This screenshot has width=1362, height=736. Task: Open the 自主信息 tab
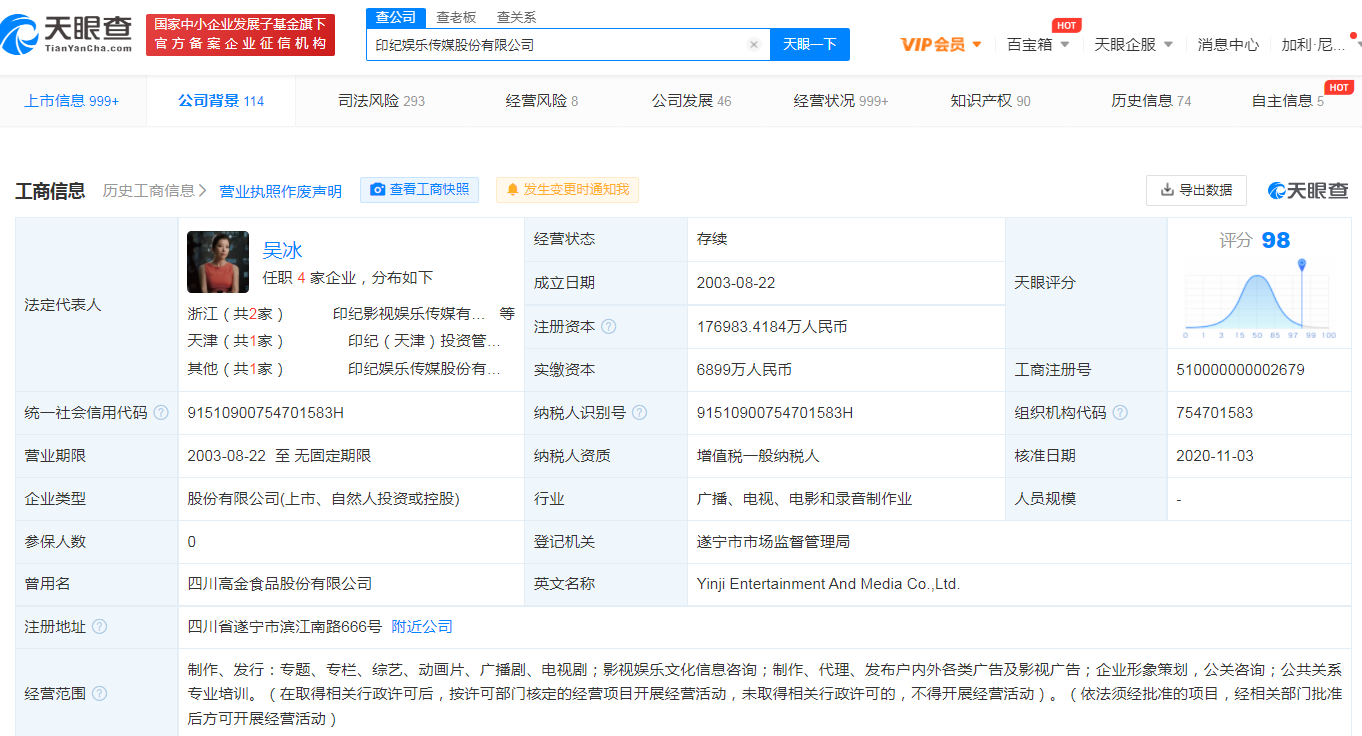[1288, 101]
